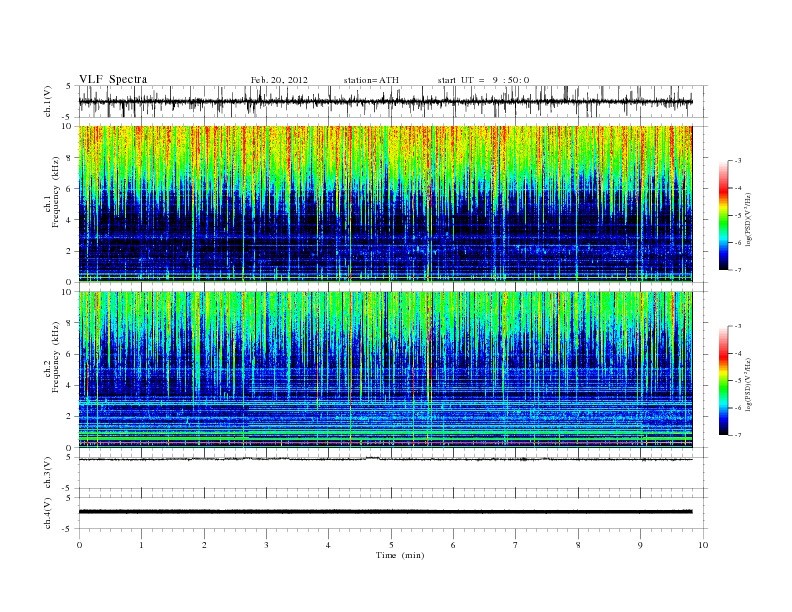Click the ch.3 voltage trace line

385,459
